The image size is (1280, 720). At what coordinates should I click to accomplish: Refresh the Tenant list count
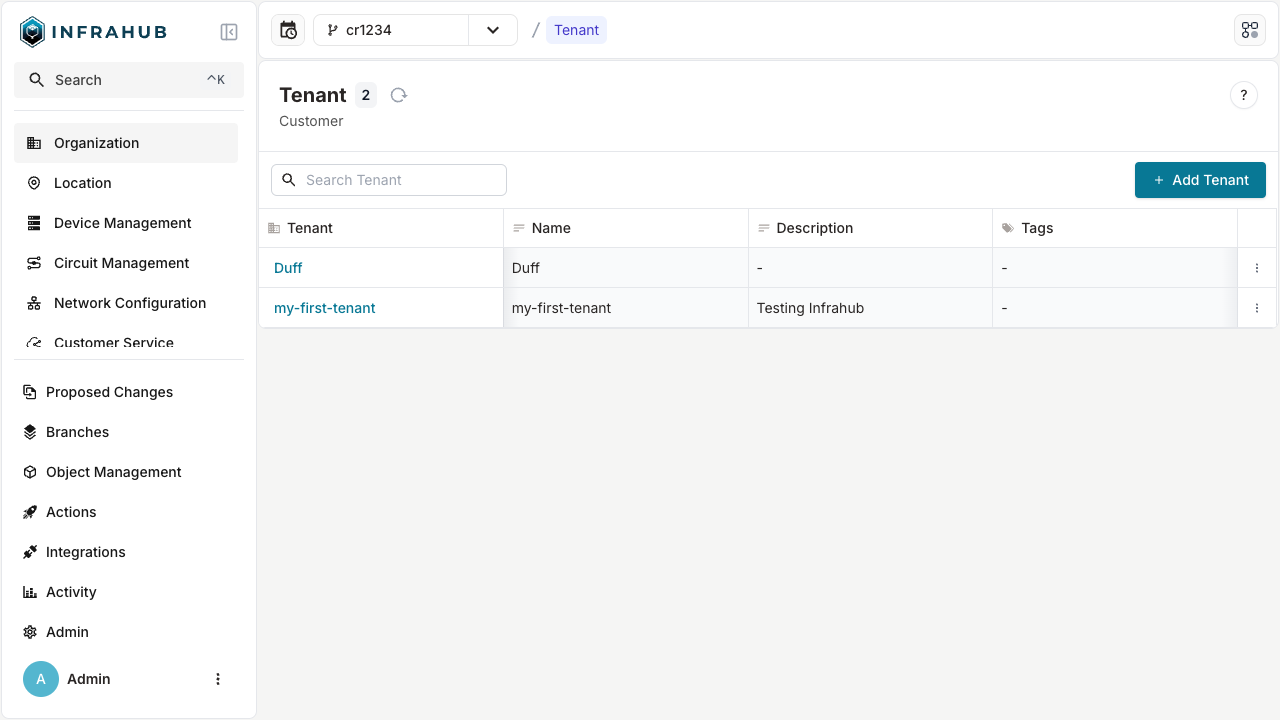(x=399, y=95)
